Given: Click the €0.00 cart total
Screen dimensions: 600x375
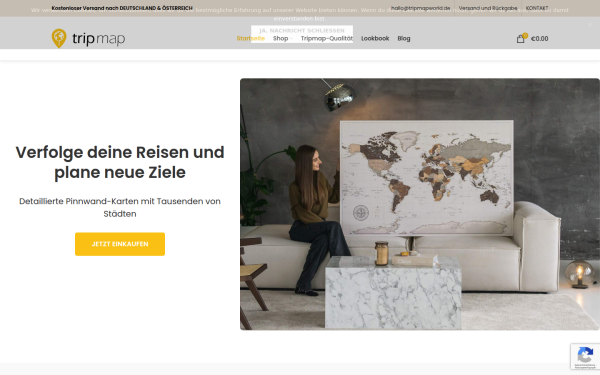Looking at the screenshot, I should pyautogui.click(x=540, y=39).
